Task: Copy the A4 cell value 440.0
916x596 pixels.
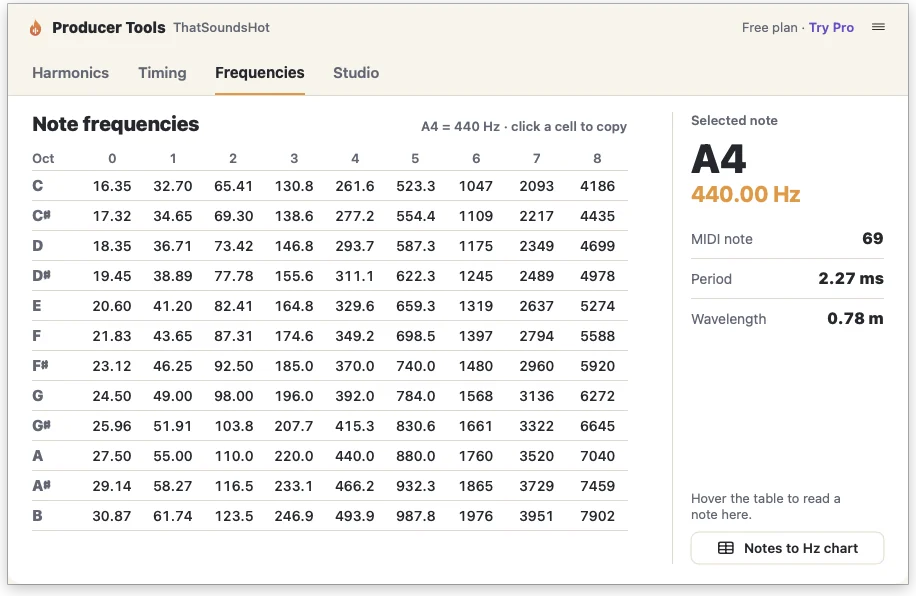Action: tap(355, 456)
